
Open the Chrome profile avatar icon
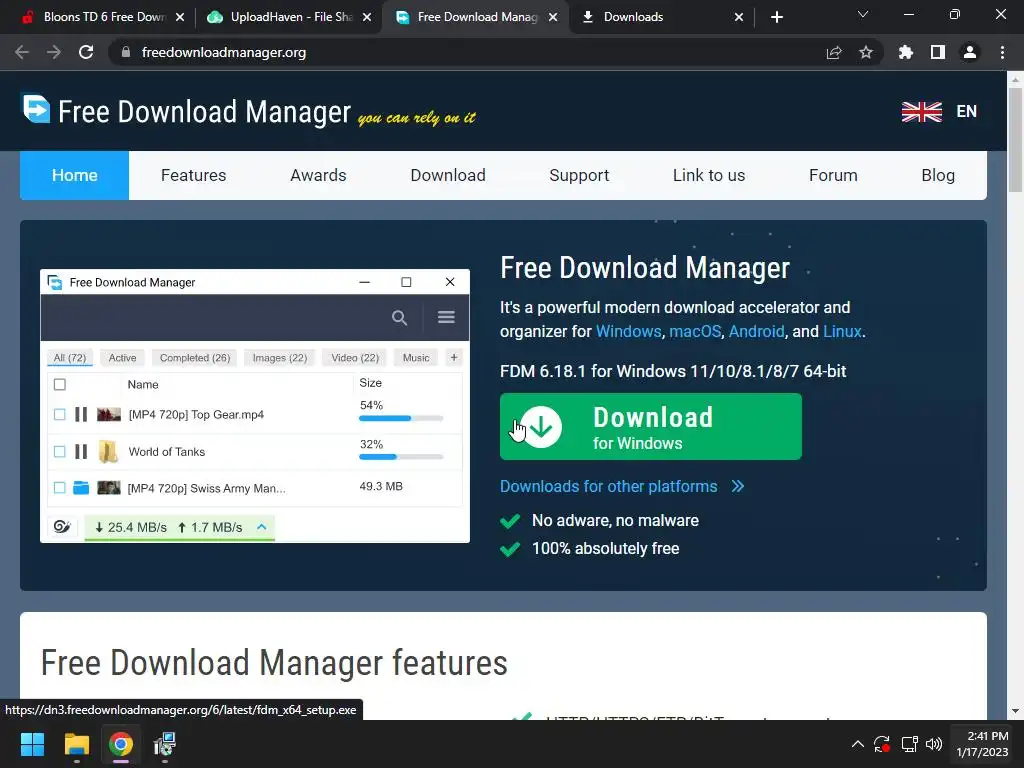[970, 52]
